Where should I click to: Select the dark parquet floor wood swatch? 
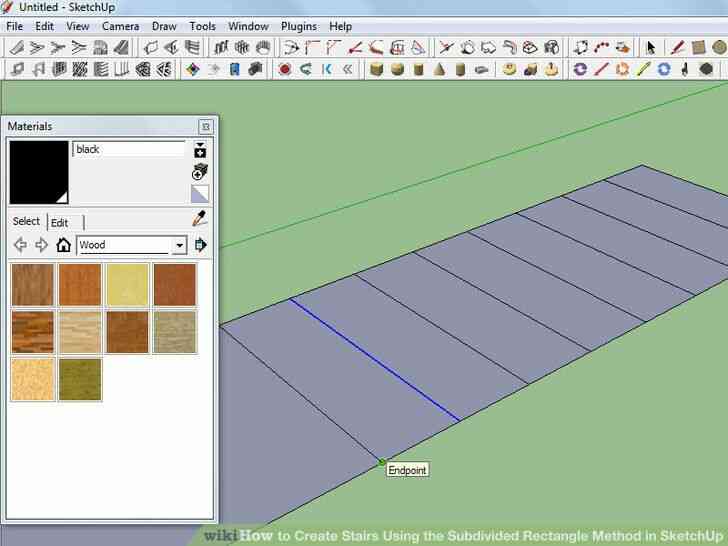pyautogui.click(x=32, y=332)
